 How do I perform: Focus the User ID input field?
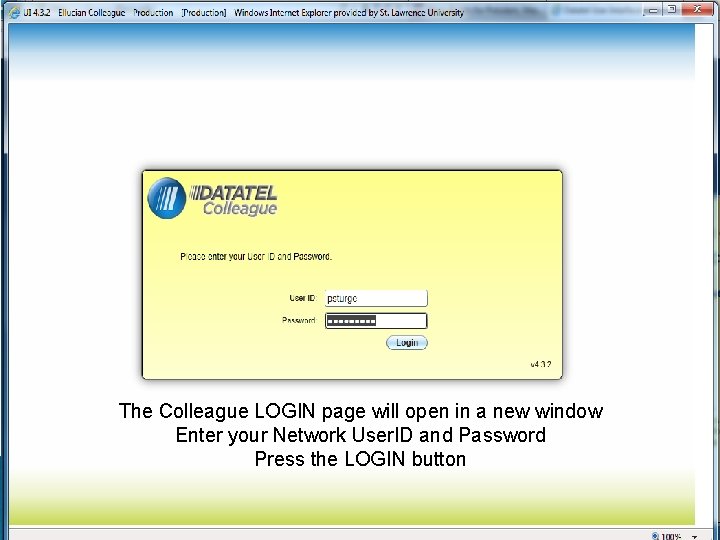[x=376, y=298]
